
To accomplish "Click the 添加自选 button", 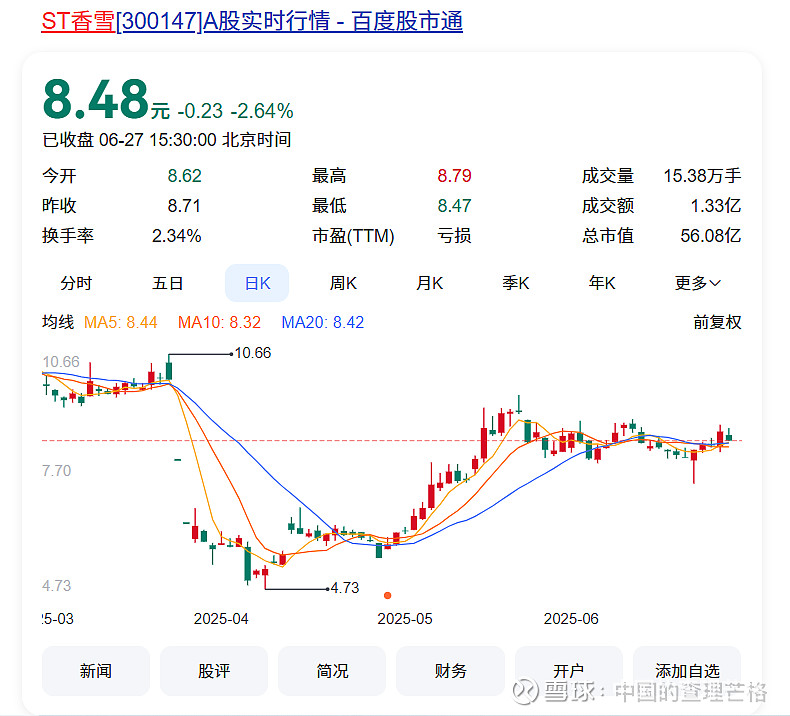I will pyautogui.click(x=687, y=671).
